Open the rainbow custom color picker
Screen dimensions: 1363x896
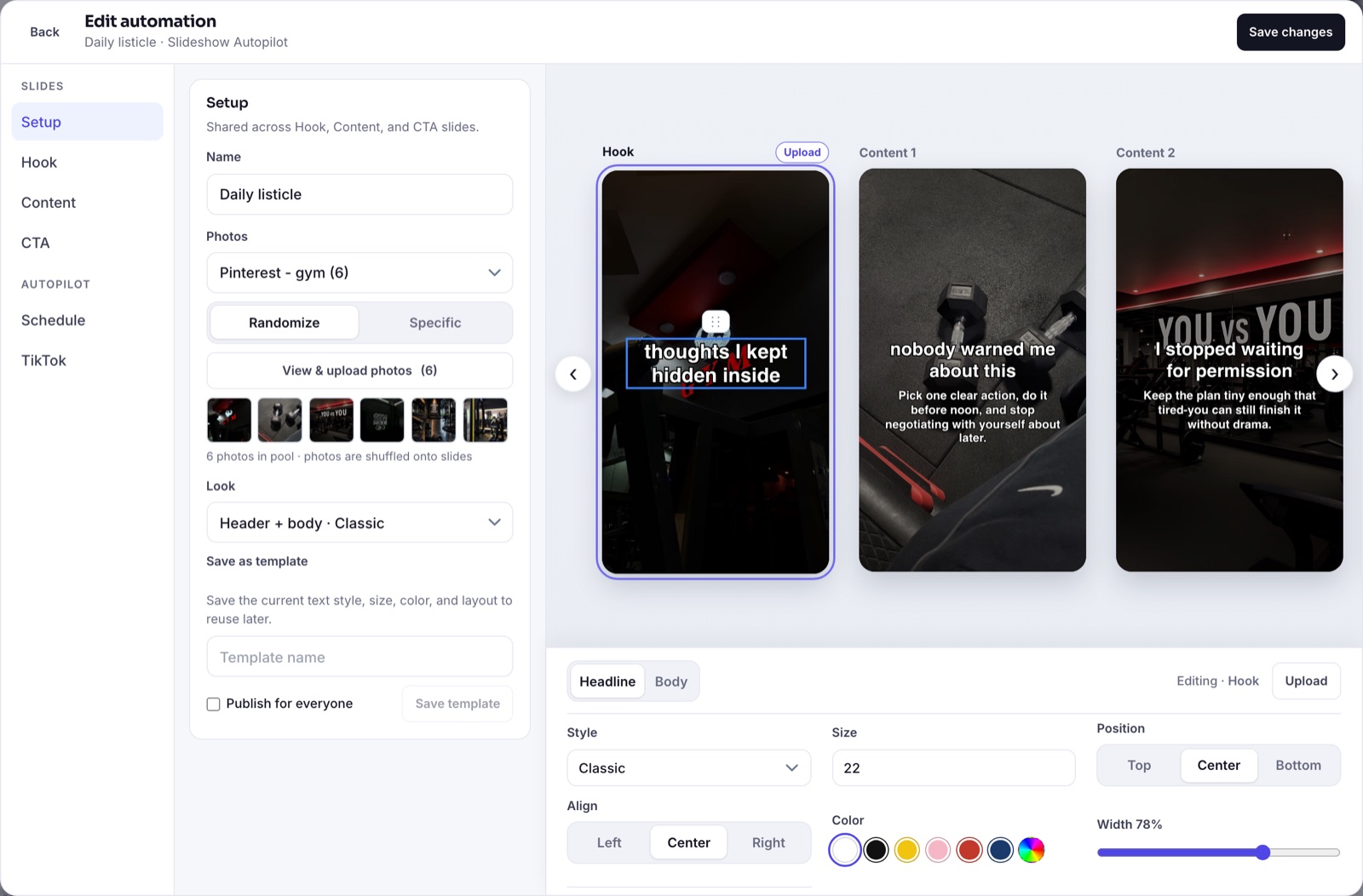point(1031,850)
